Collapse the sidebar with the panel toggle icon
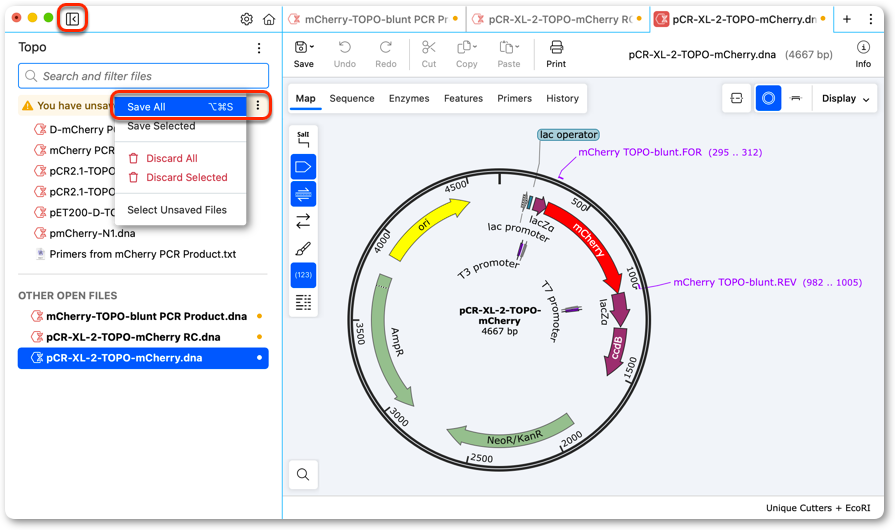The width and height of the screenshot is (895, 530). [72, 19]
